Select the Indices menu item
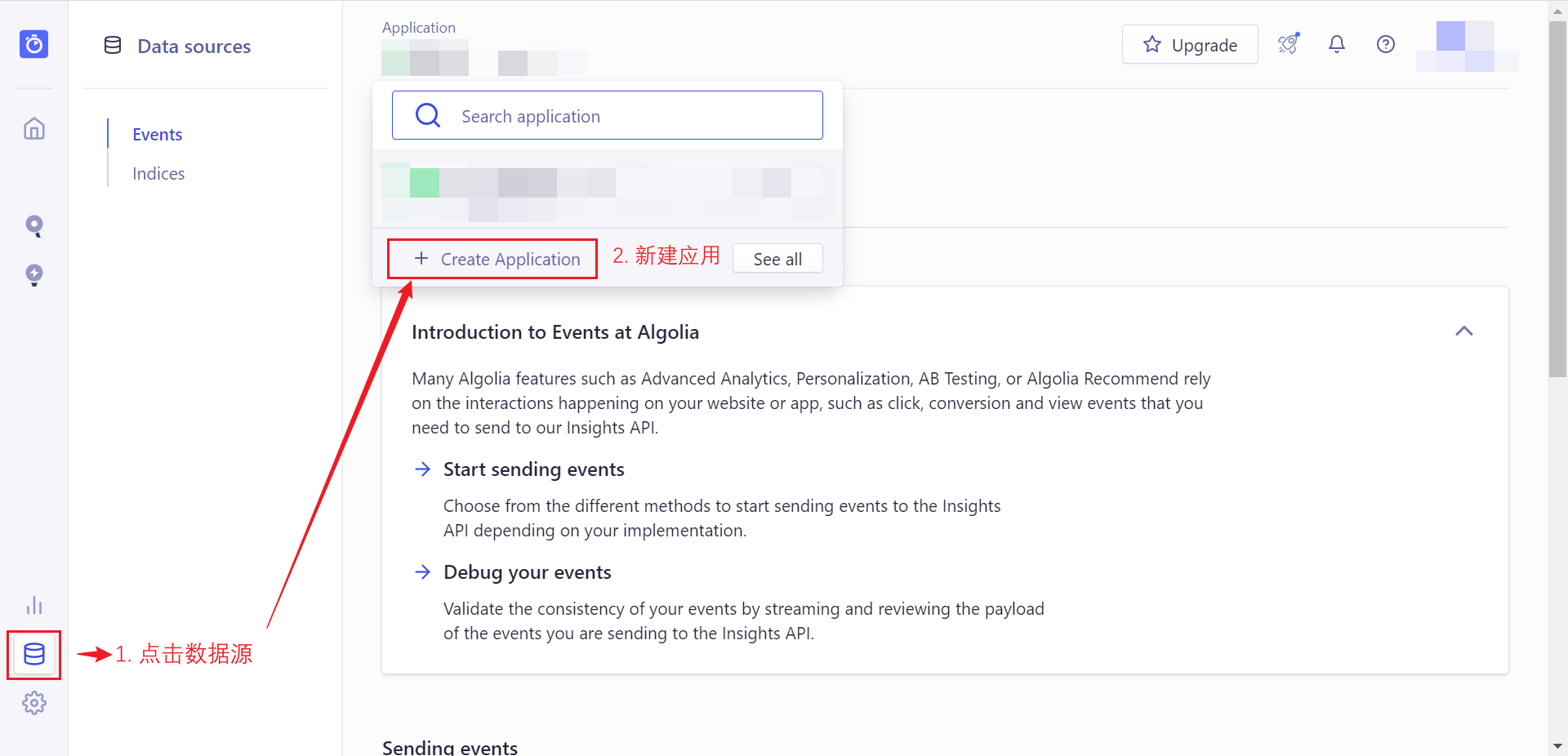1568x756 pixels. [x=158, y=174]
